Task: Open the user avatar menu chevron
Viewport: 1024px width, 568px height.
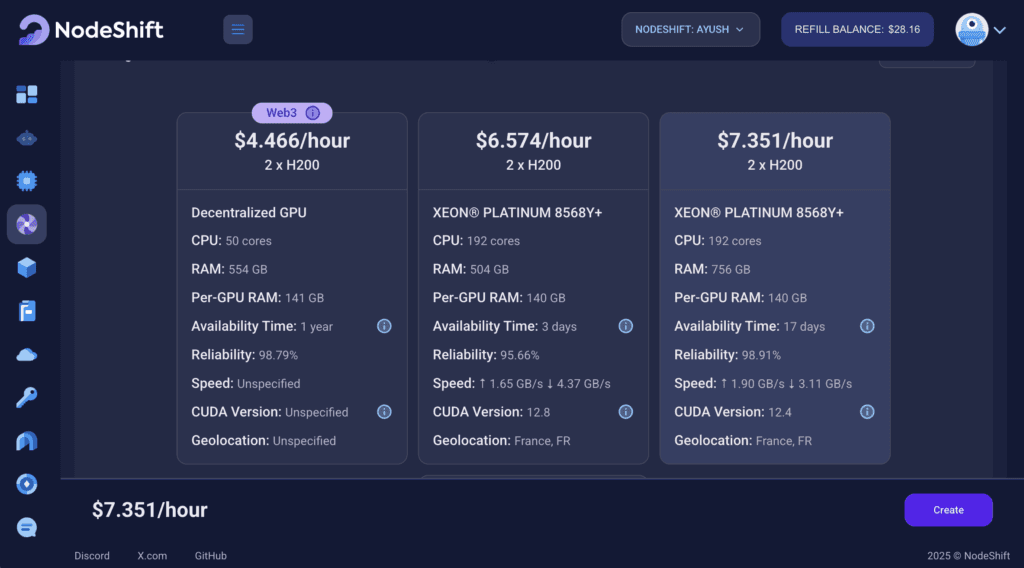Action: tap(999, 30)
